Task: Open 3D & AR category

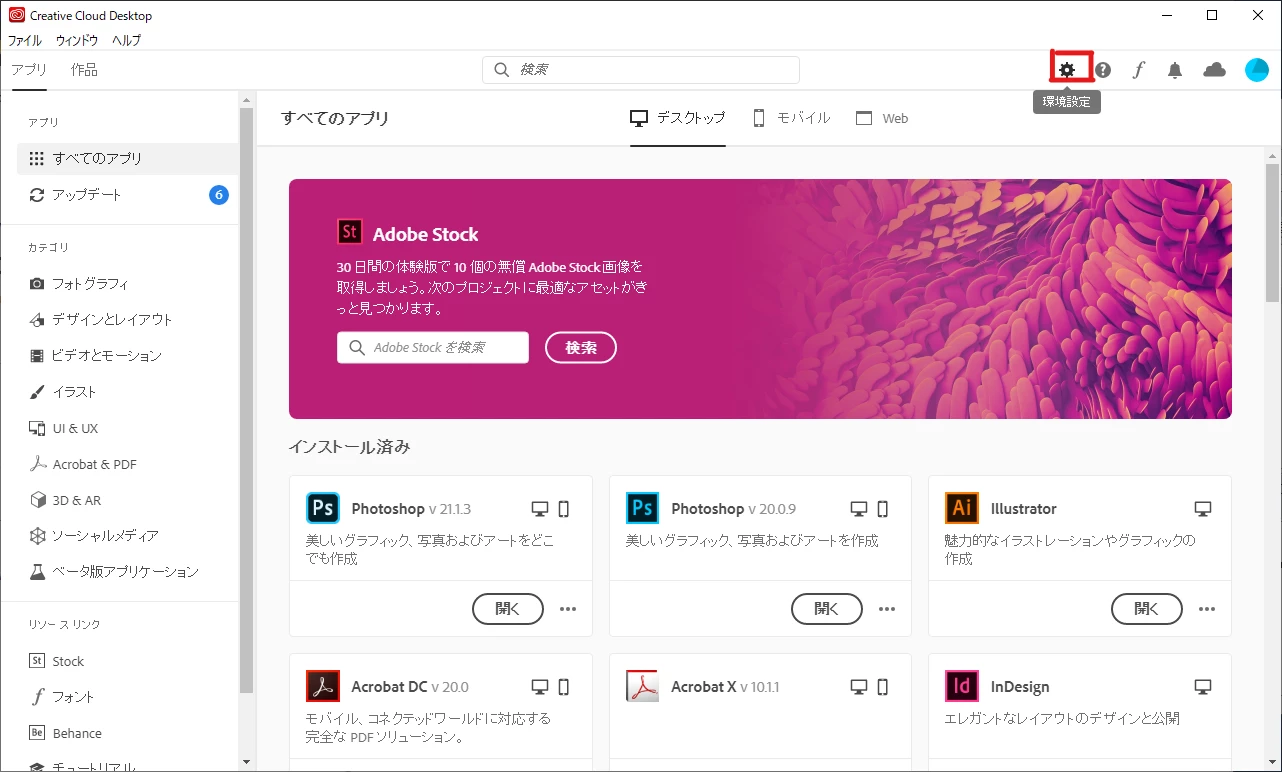Action: click(x=128, y=500)
